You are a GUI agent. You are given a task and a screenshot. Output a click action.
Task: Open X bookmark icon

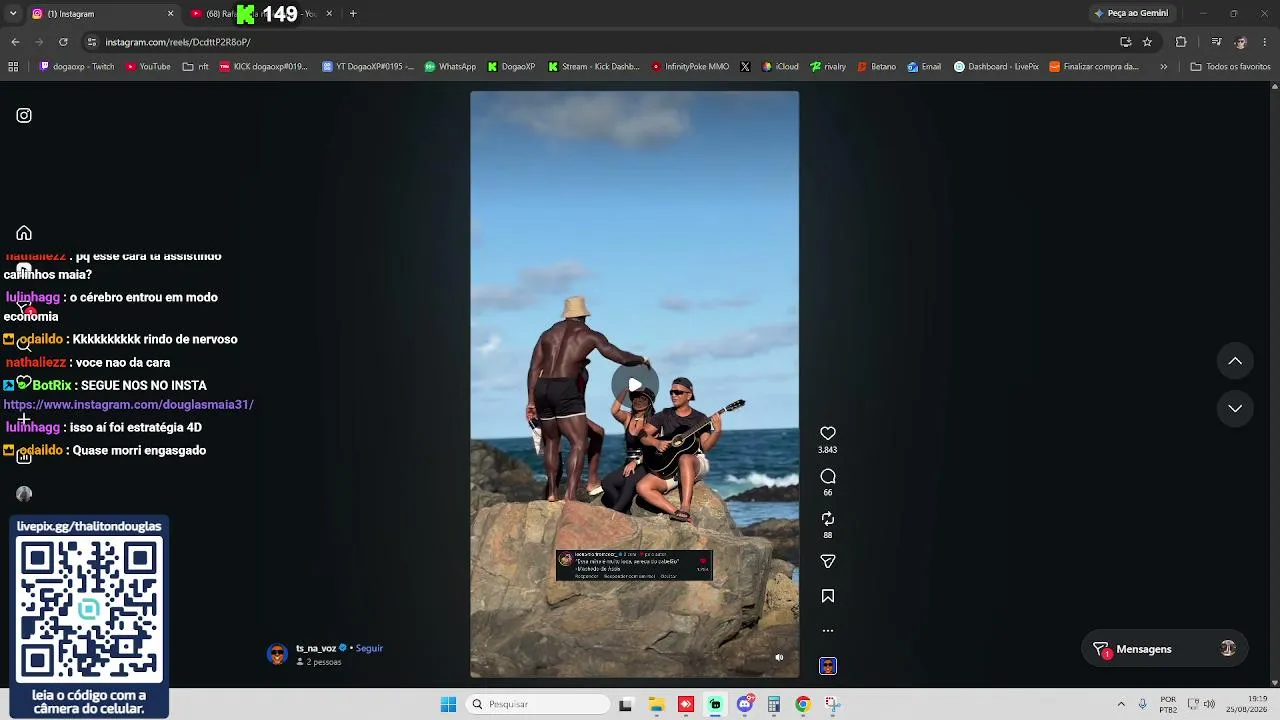tap(745, 67)
